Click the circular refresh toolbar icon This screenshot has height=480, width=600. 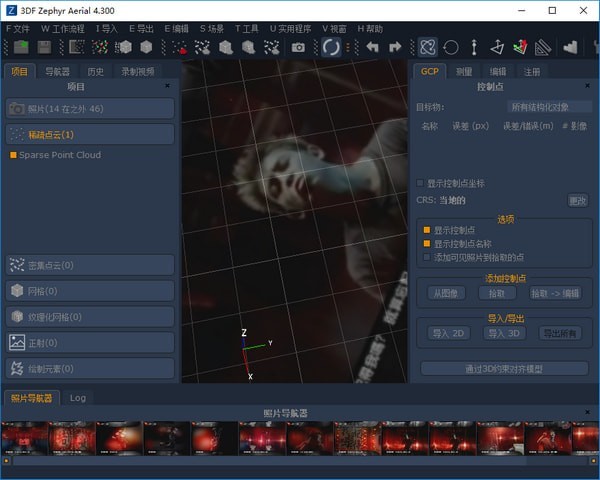[x=331, y=47]
